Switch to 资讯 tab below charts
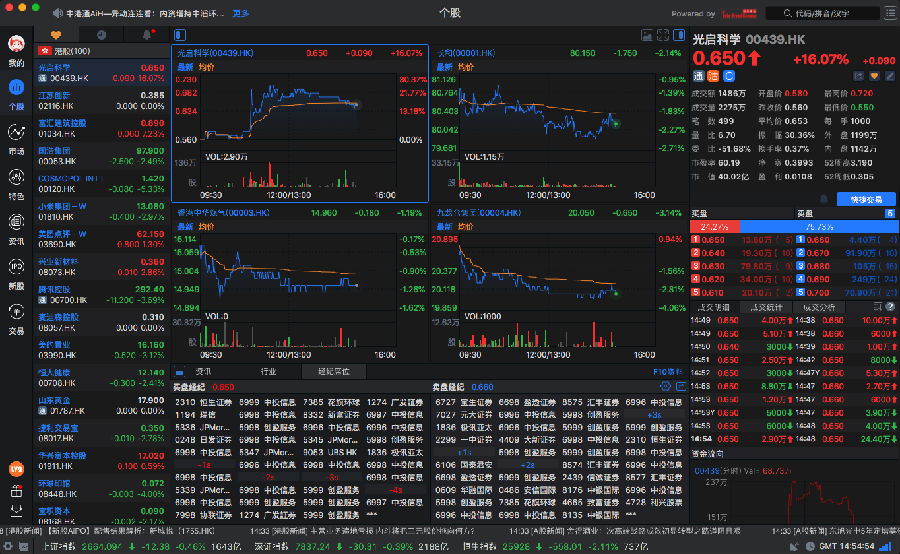This screenshot has height=554, width=900. point(203,371)
